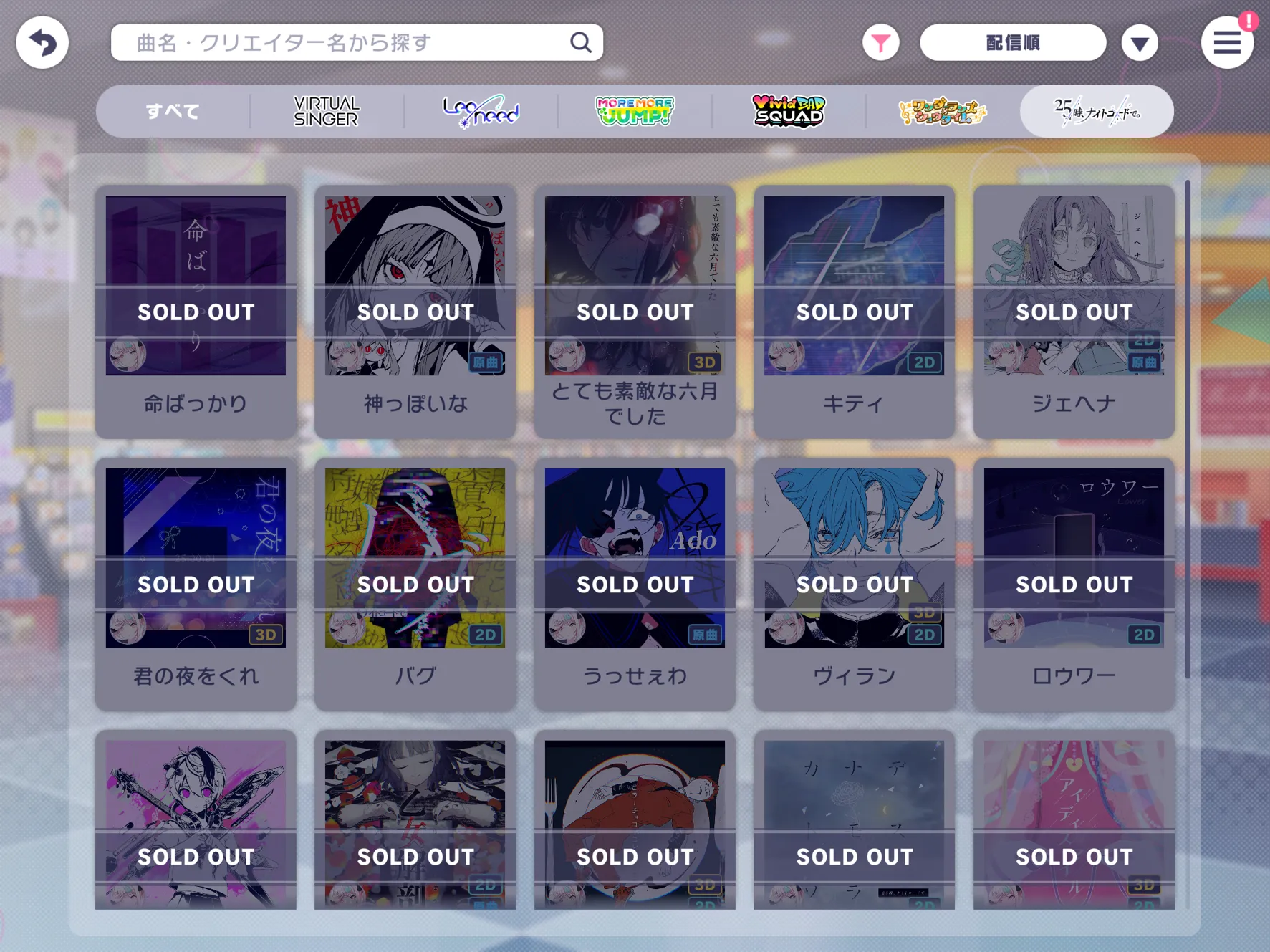Screen dimensions: 1270x952
Task: Select the Vivid BAD SQUAD logo tab
Action: click(x=789, y=111)
